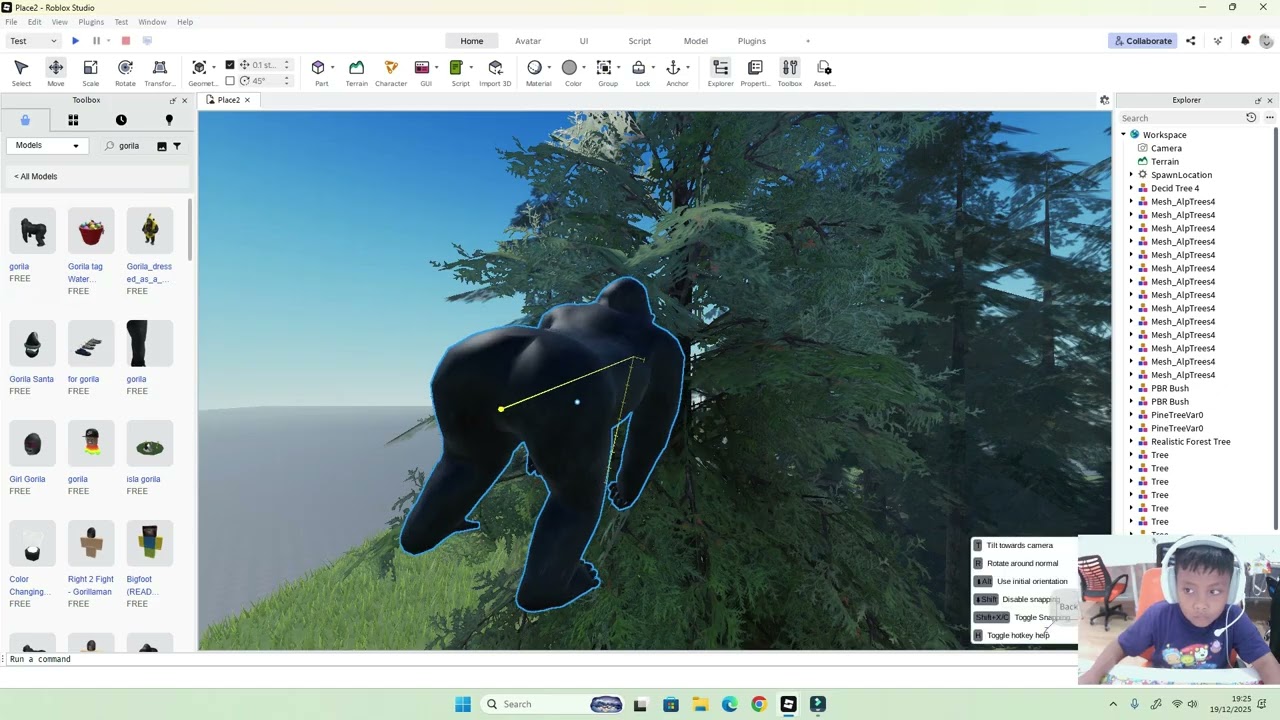The width and height of the screenshot is (1280, 720).
Task: Choose the Select tool
Action: 21,72
